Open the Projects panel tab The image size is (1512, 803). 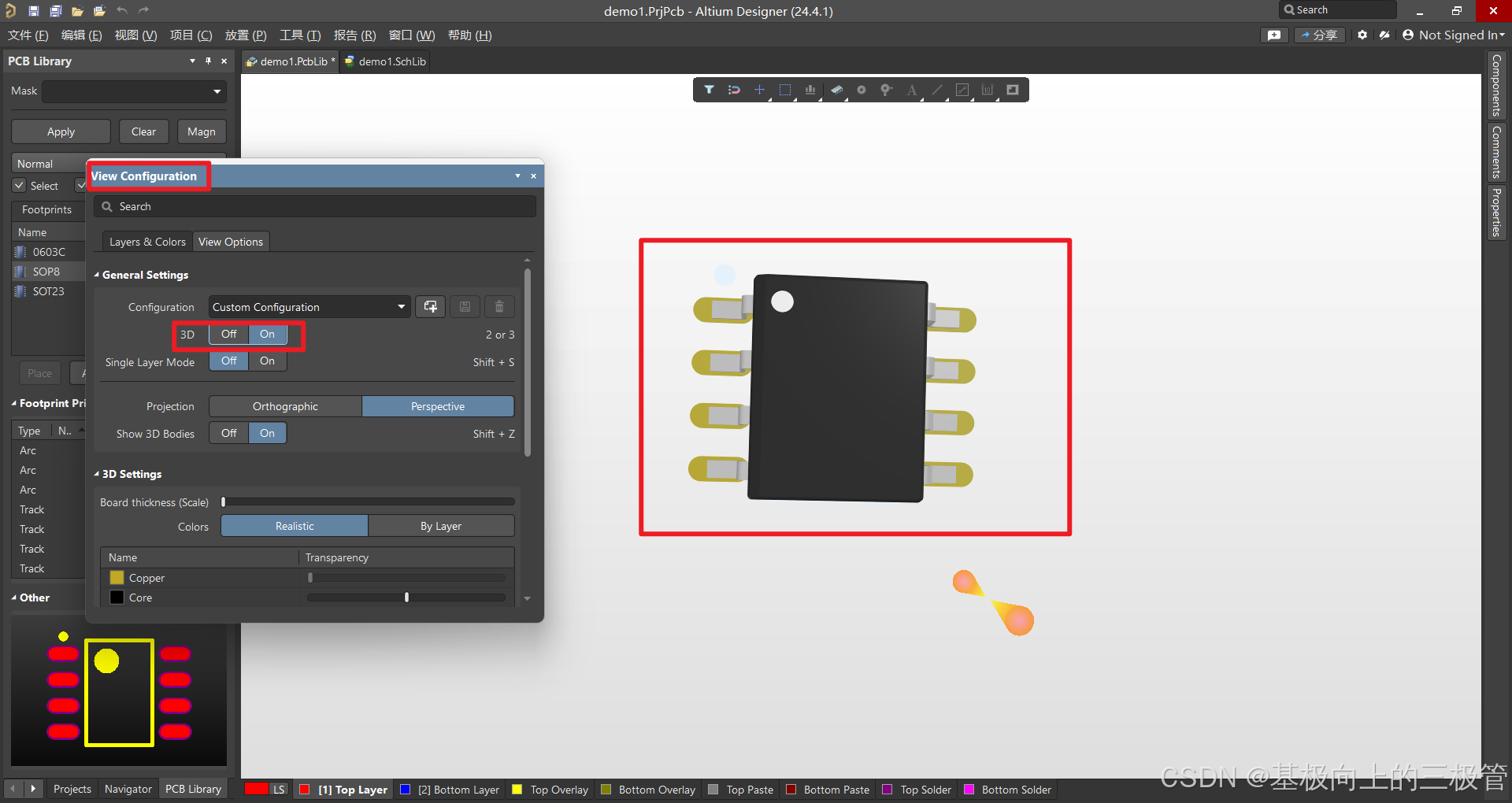(x=72, y=789)
